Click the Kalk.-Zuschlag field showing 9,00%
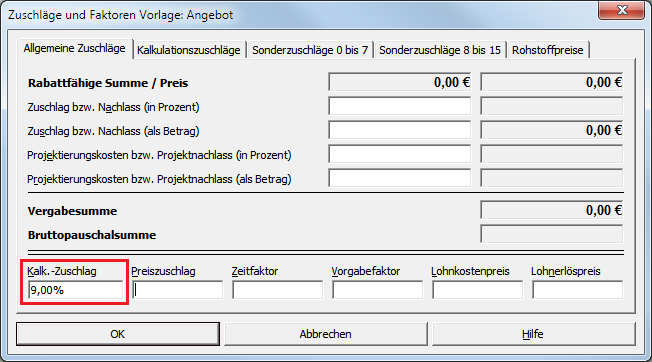The image size is (652, 362). tap(76, 290)
